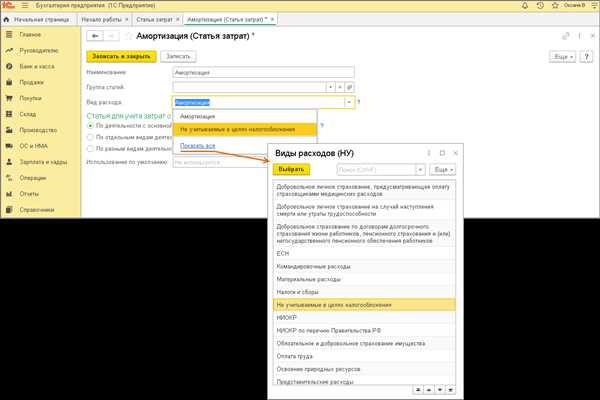
Task: Click Записать и закрыть button
Action: pyautogui.click(x=121, y=56)
